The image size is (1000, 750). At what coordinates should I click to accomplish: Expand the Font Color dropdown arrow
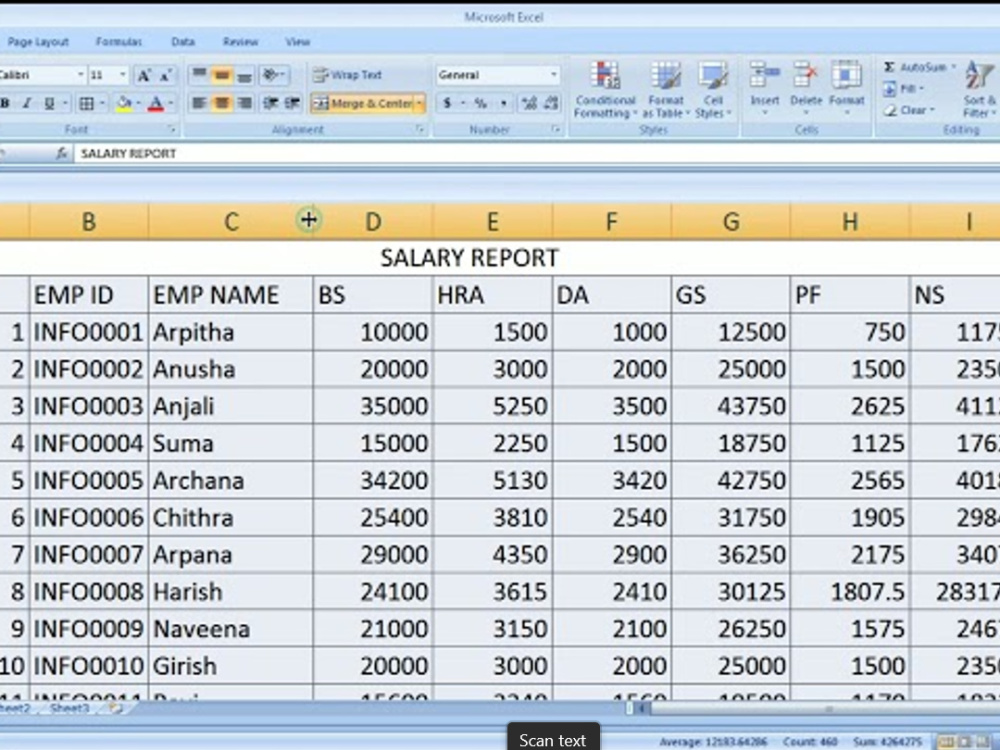(170, 103)
